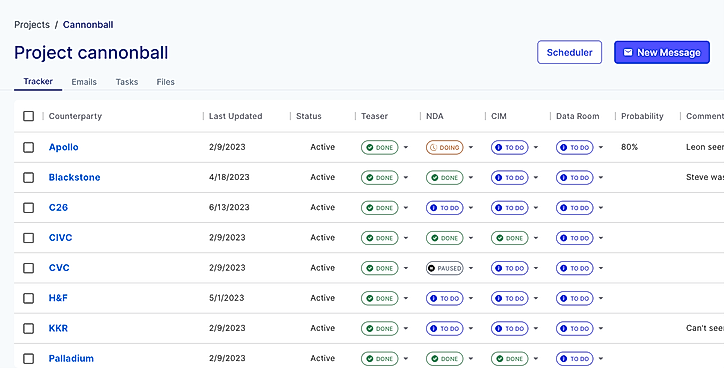724x368 pixels.
Task: Click Apollo's Data Room TO DO badge
Action: click(x=574, y=147)
